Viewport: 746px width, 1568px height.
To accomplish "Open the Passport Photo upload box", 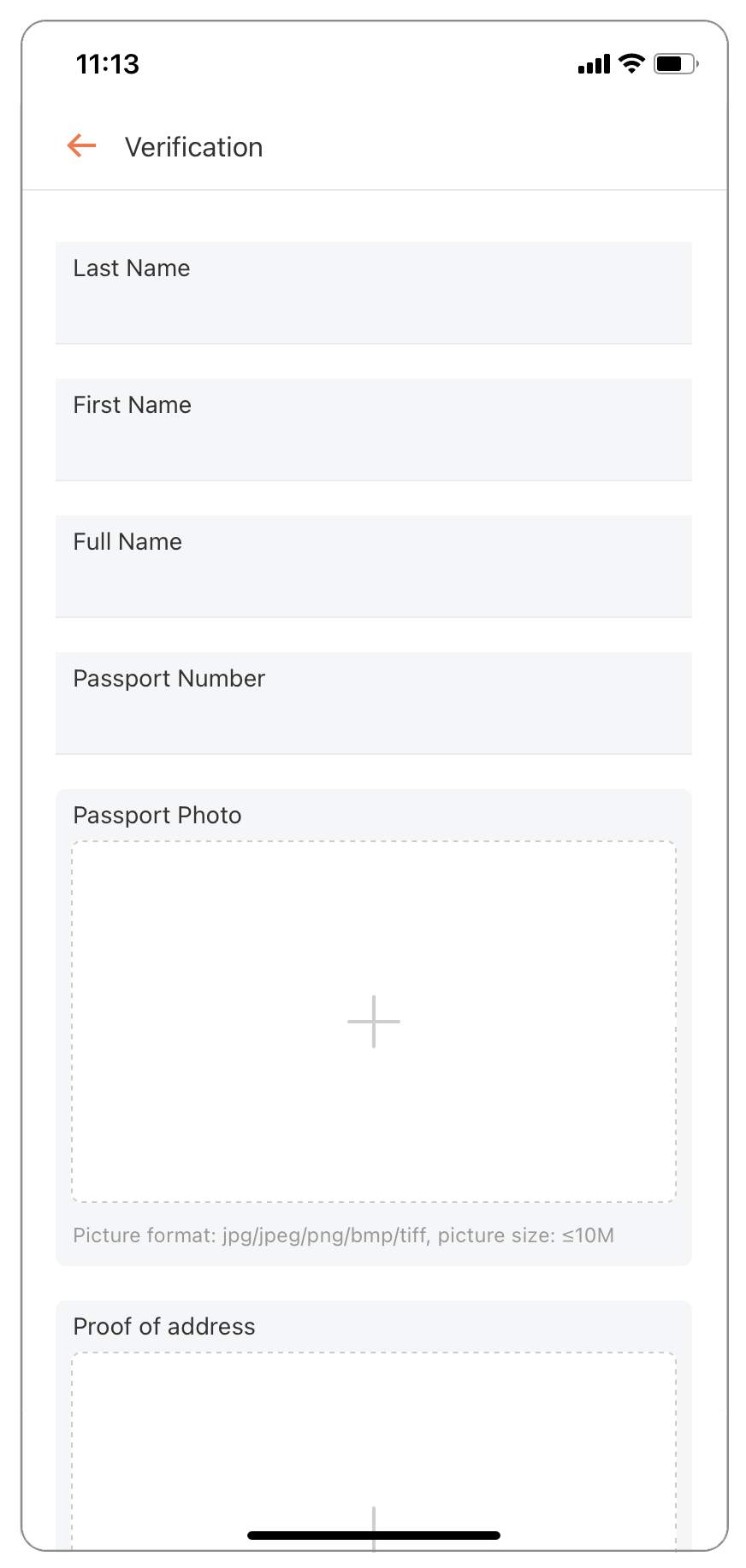I will coord(374,1022).
